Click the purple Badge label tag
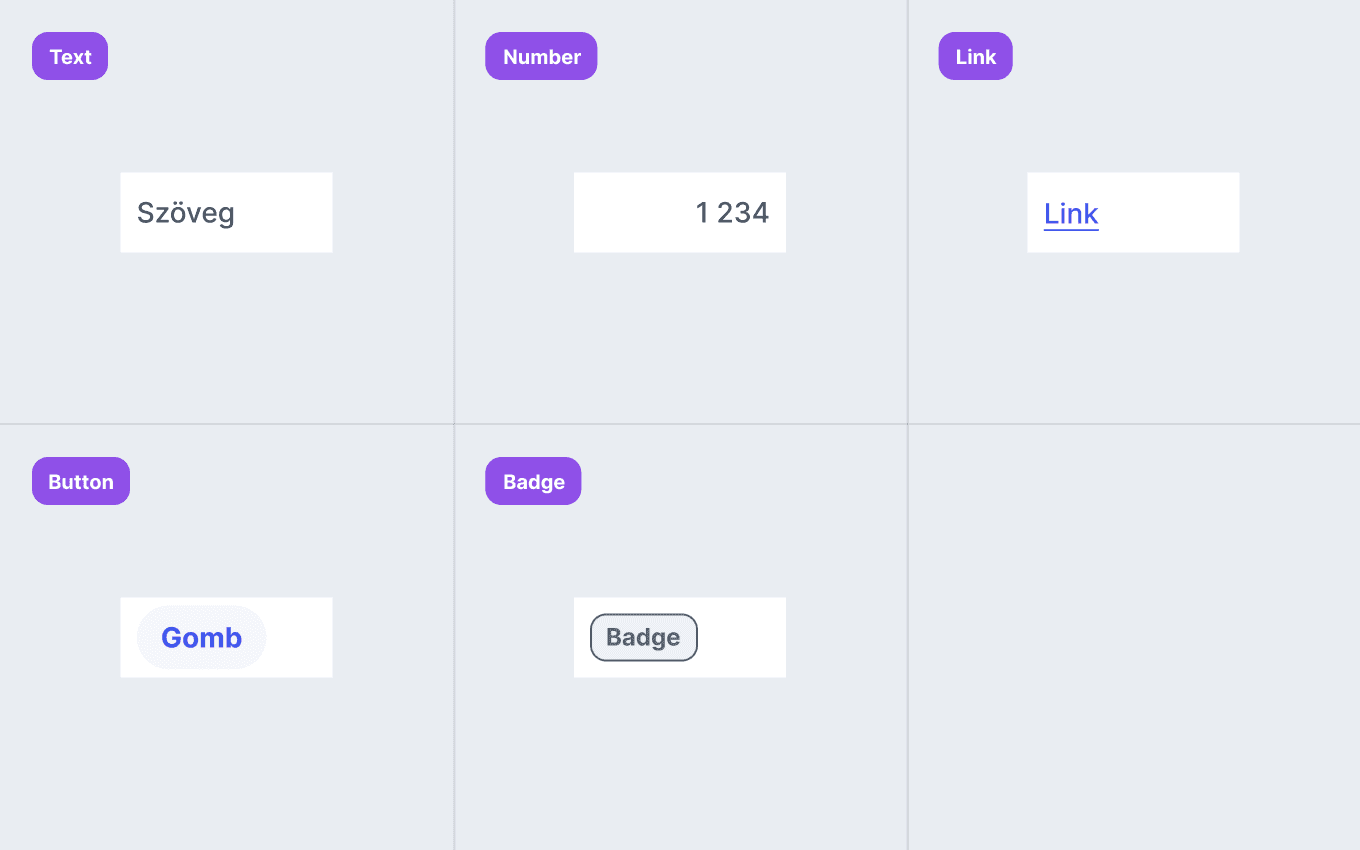Viewport: 1360px width, 850px height. click(x=533, y=481)
